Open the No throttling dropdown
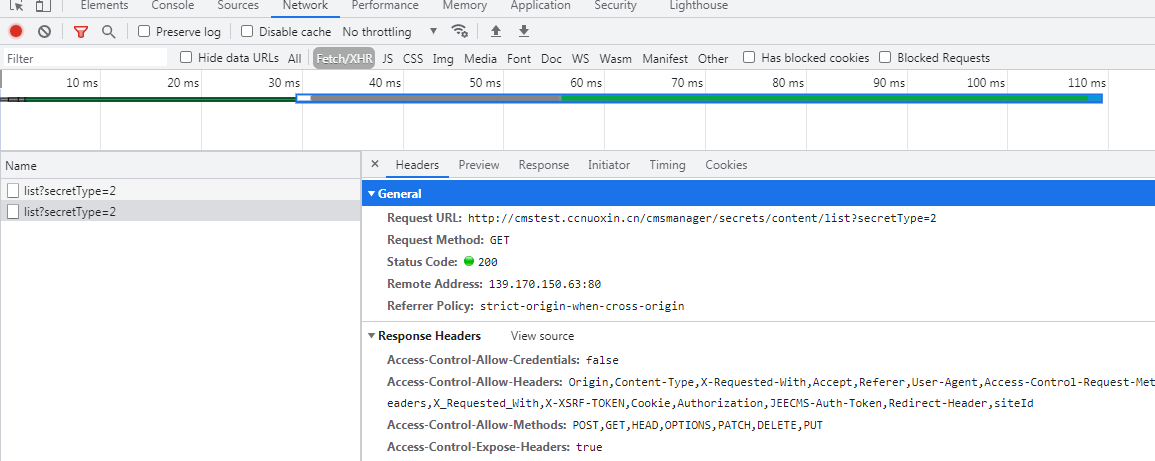1155x461 pixels. point(390,32)
